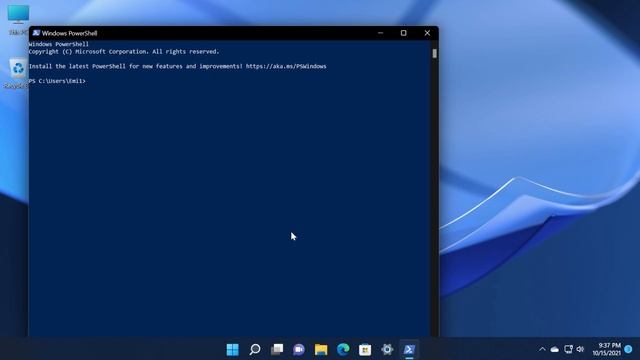This screenshot has height=360, width=640.
Task: Open Settings gear on the taskbar
Action: [x=387, y=349]
